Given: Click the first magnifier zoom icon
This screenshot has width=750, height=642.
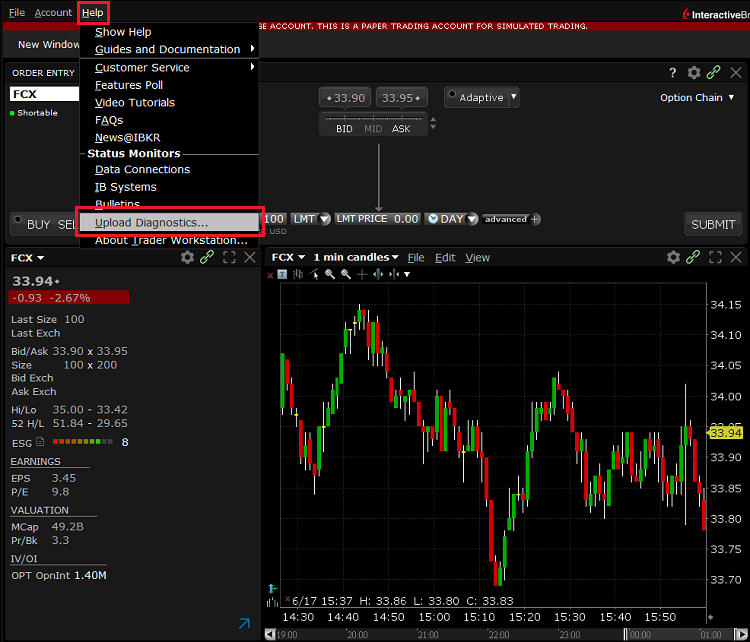Looking at the screenshot, I should pyautogui.click(x=330, y=274).
